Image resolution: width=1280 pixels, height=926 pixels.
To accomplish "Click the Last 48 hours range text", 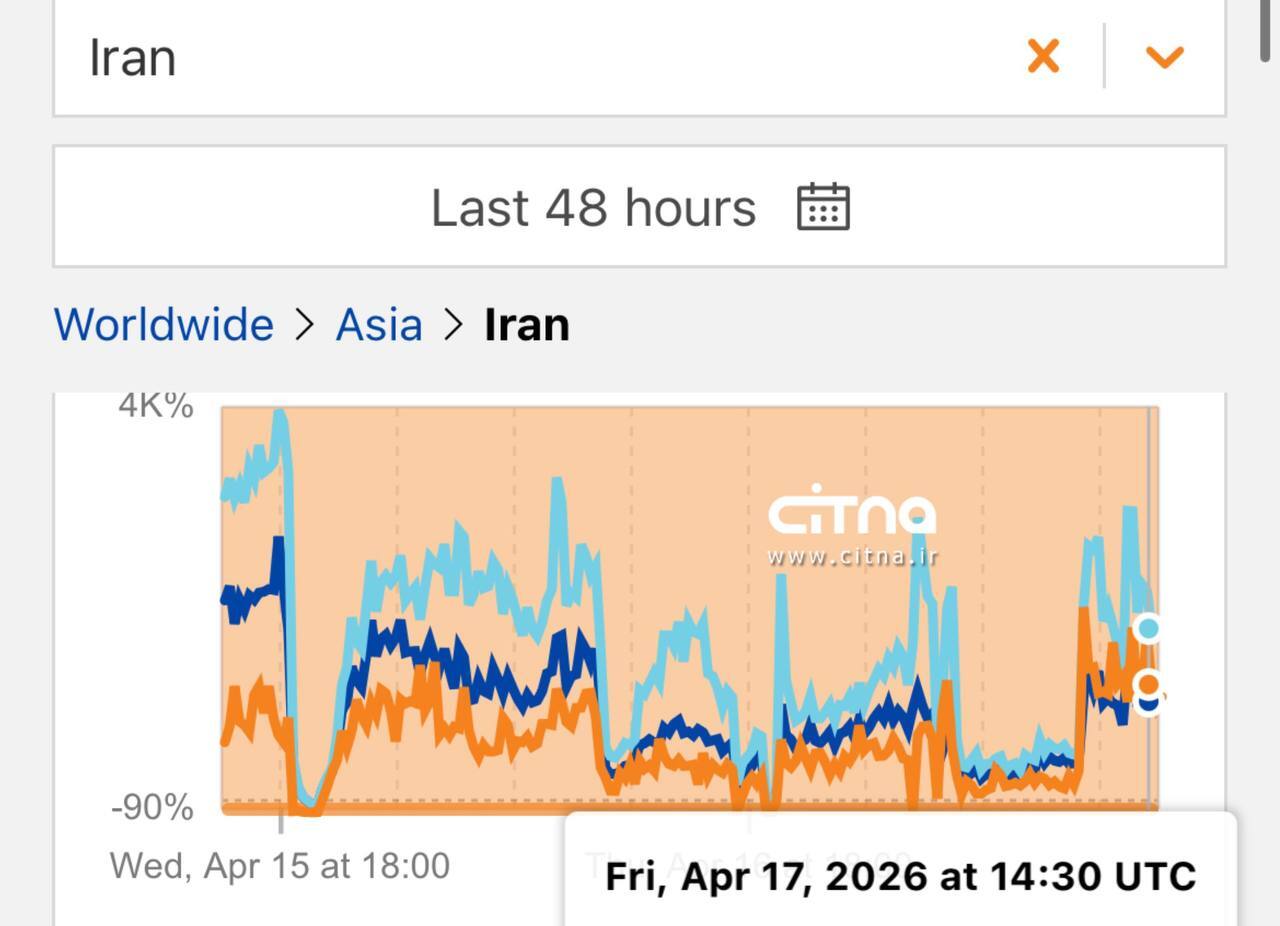I will 593,208.
